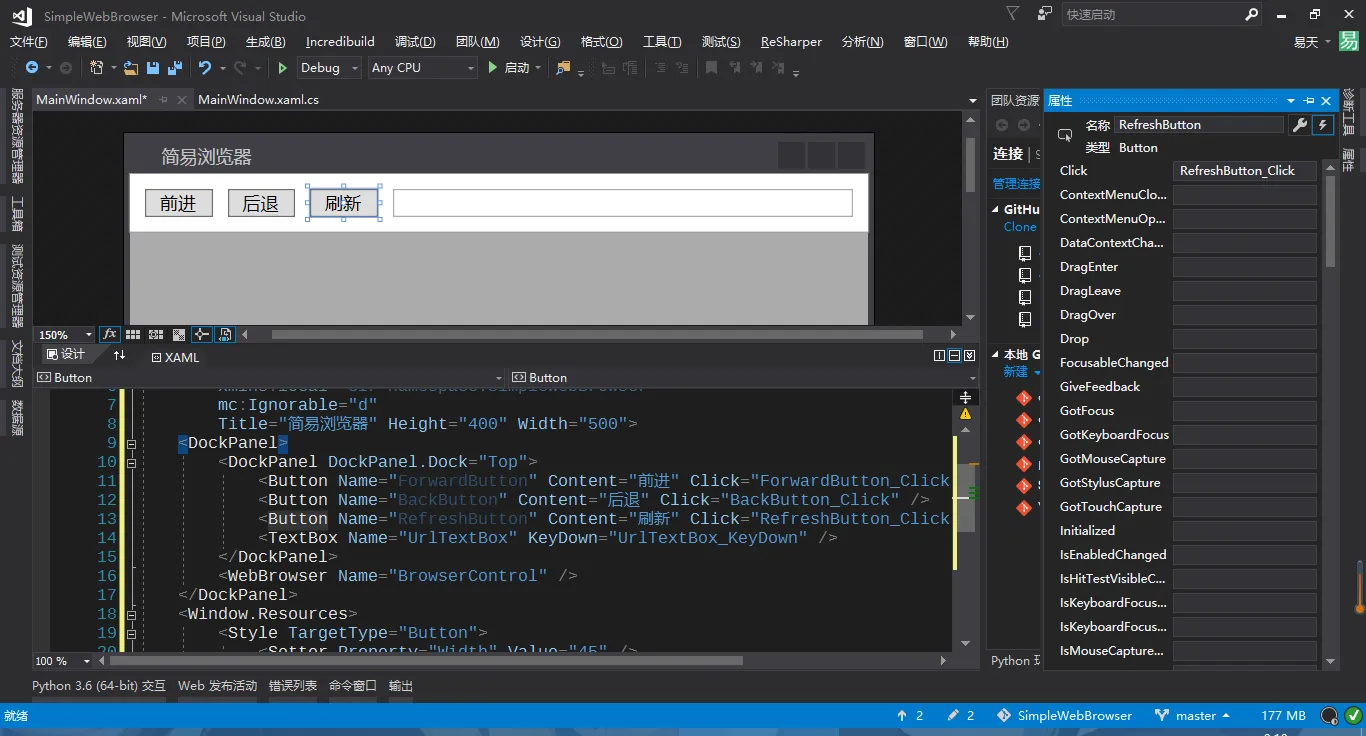Click the lightning bolt events icon
1366x736 pixels.
(x=1323, y=125)
